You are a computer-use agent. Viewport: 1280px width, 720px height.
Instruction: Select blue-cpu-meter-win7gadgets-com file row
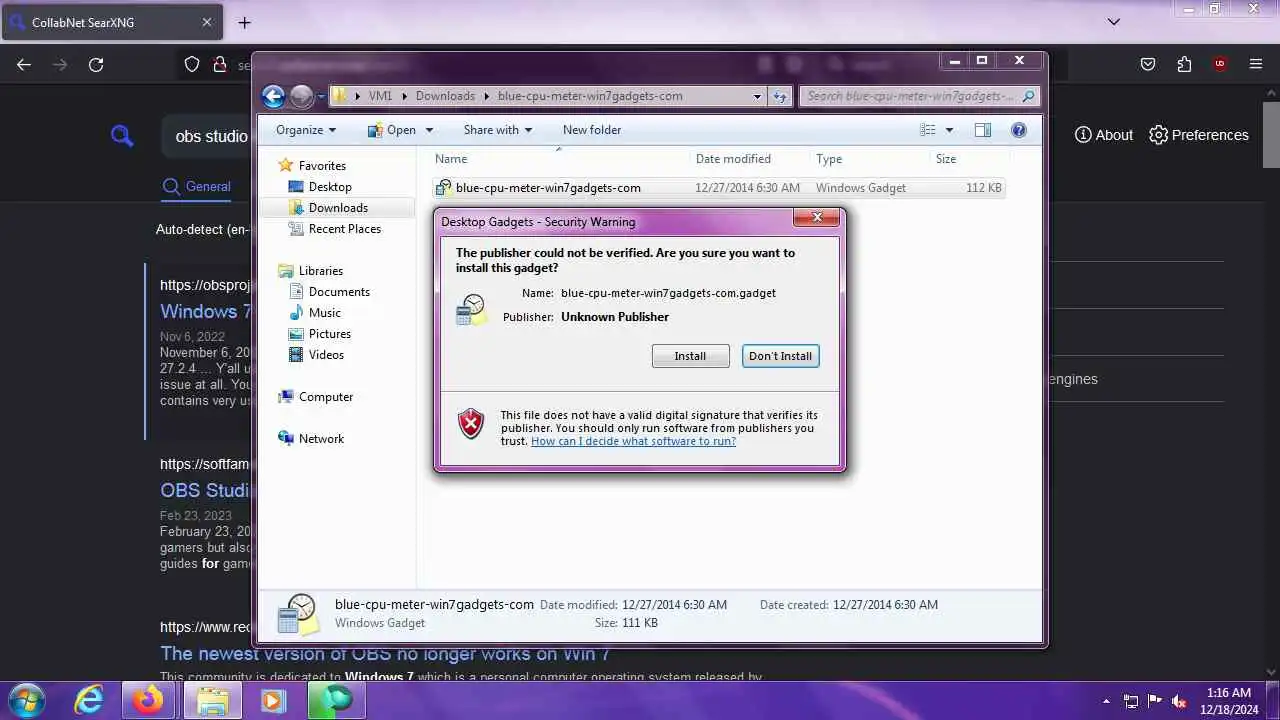[x=718, y=187]
